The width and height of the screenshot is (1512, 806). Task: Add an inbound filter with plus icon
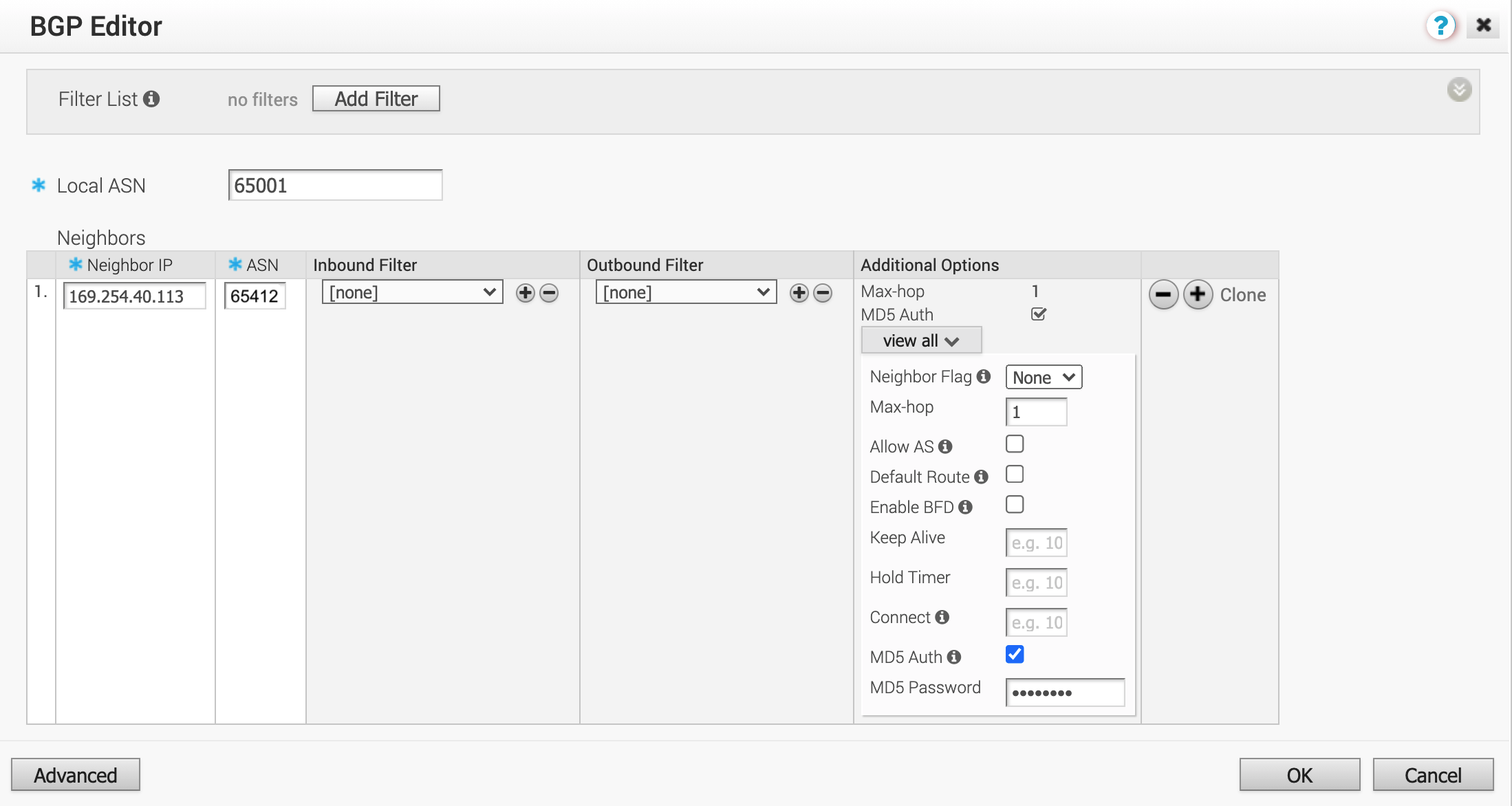point(525,293)
